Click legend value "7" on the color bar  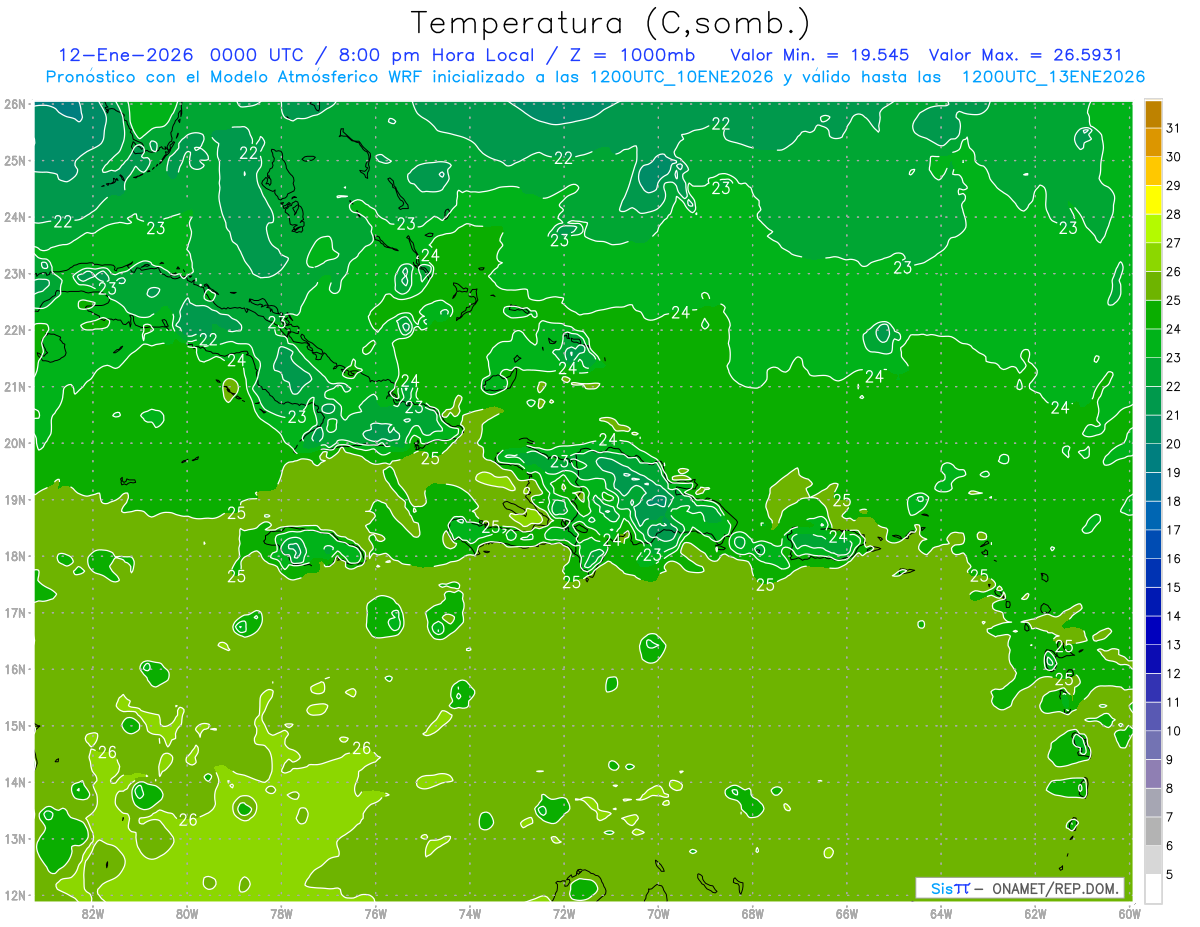click(1170, 817)
